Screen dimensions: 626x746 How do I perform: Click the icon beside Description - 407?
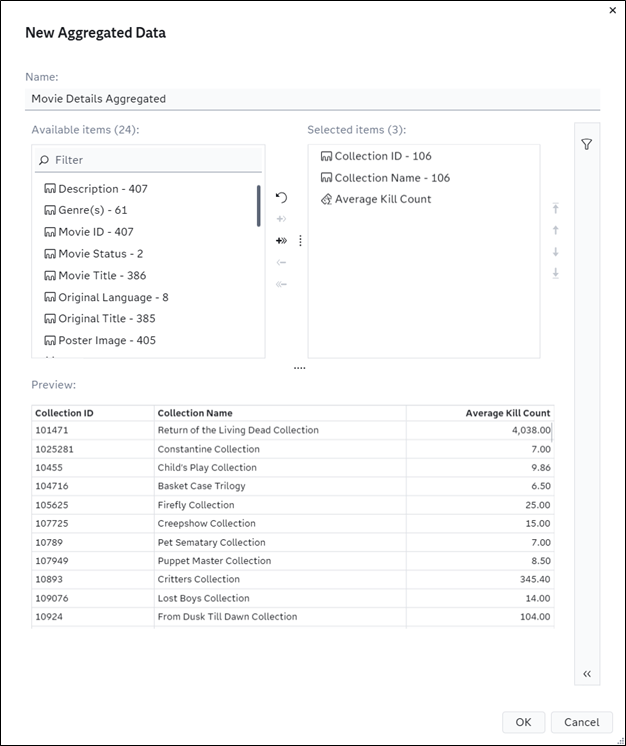click(50, 188)
